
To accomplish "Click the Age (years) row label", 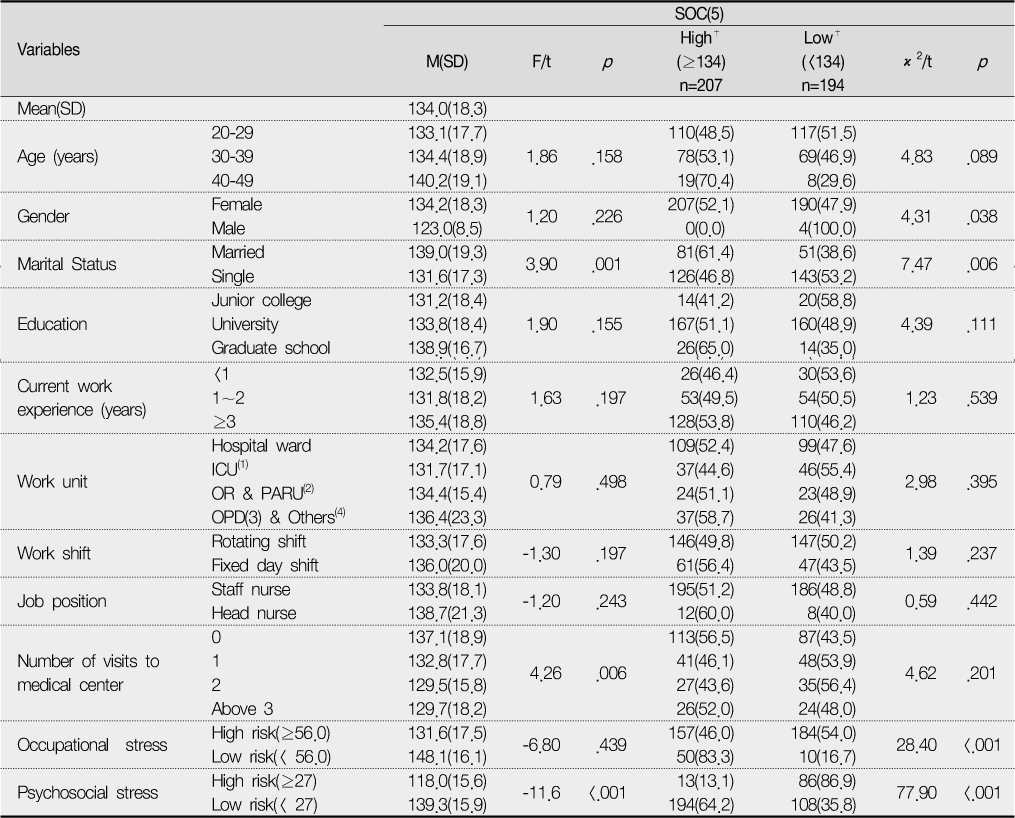I will (58, 157).
